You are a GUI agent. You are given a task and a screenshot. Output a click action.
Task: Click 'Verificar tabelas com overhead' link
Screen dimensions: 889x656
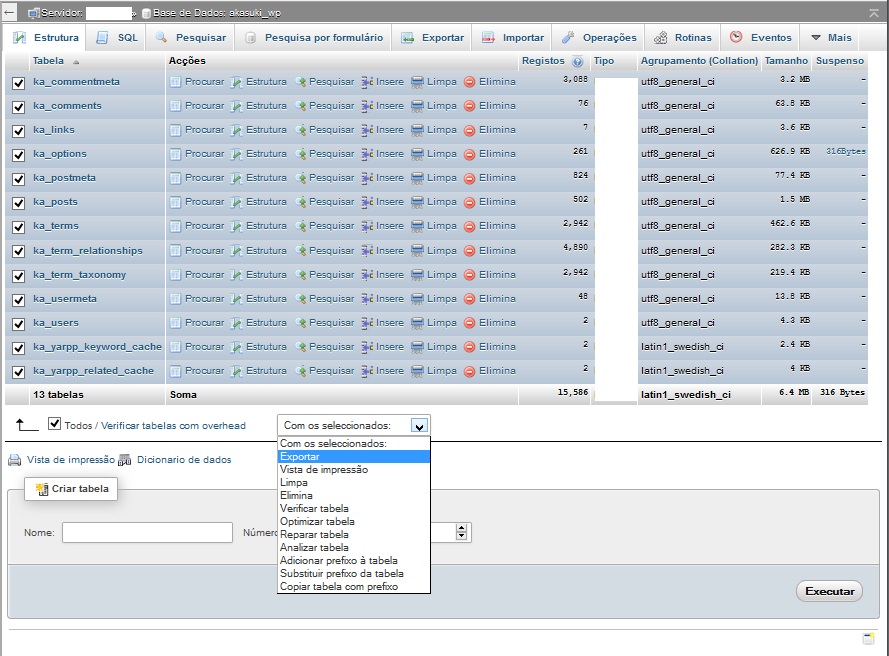(173, 426)
